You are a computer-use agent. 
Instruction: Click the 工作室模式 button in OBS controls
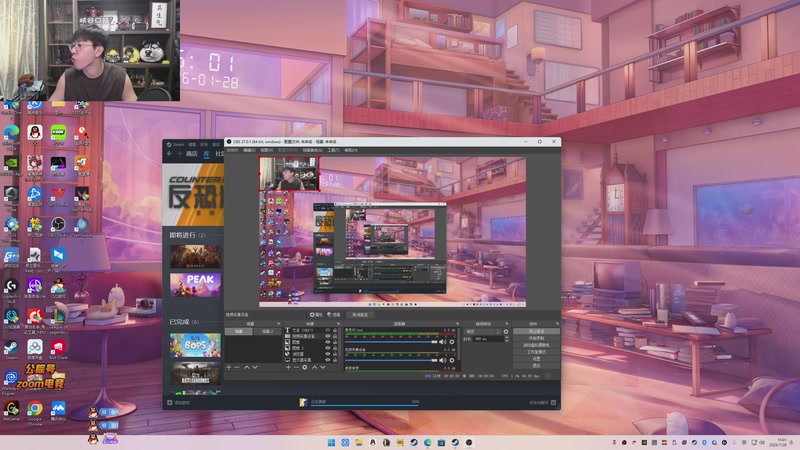pyautogui.click(x=536, y=352)
